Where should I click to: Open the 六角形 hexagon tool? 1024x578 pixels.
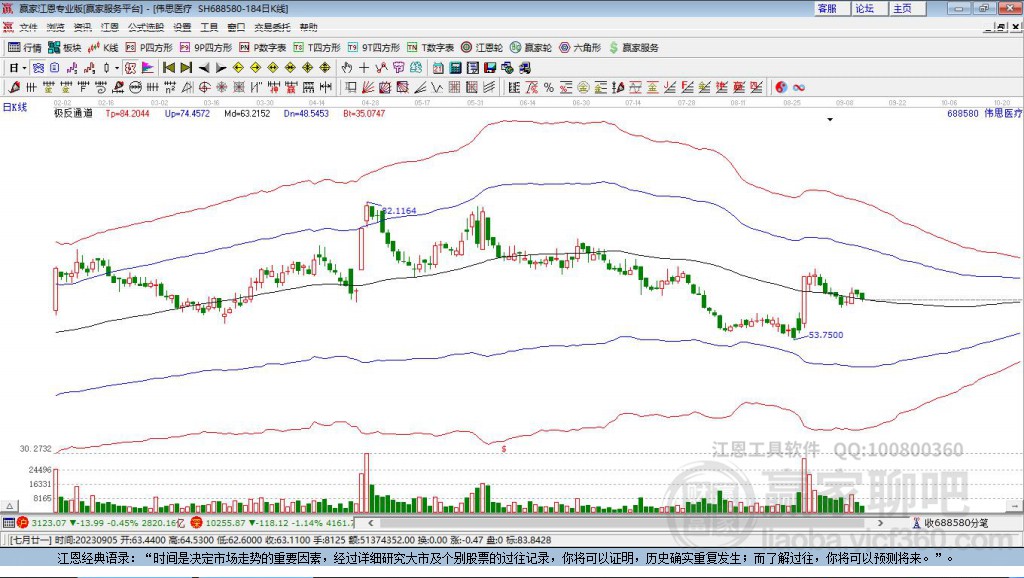[x=580, y=48]
